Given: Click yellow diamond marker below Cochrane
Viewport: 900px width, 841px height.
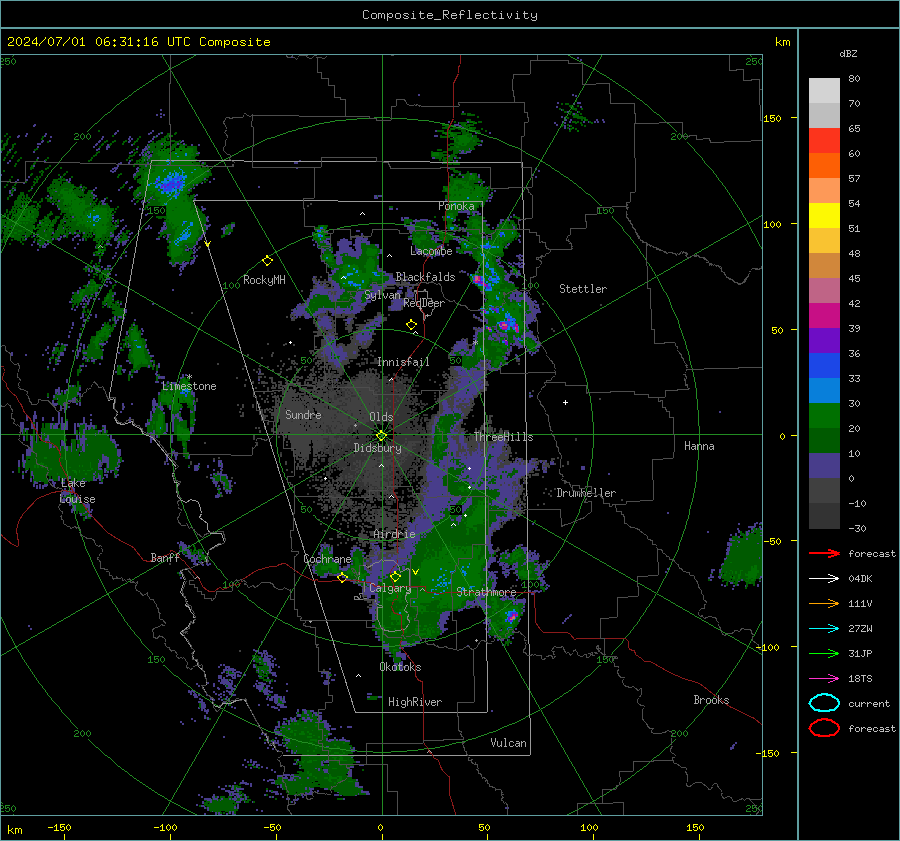Looking at the screenshot, I should point(342,578).
